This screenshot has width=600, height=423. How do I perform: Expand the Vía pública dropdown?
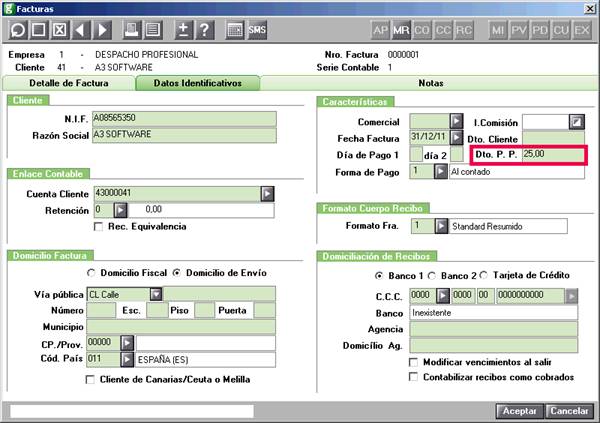click(x=156, y=294)
